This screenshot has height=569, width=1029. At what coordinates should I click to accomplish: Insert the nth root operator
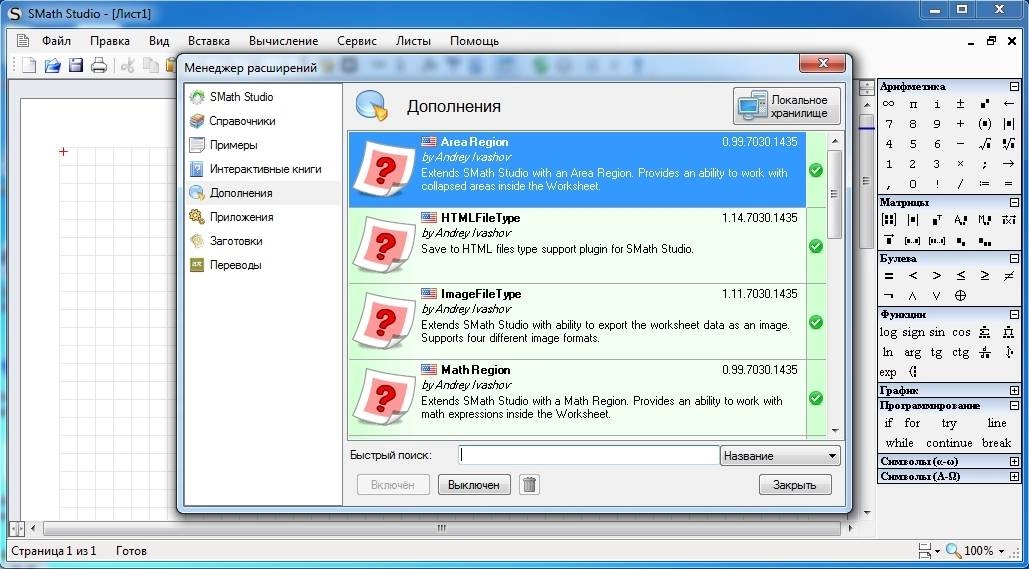[x=1009, y=144]
